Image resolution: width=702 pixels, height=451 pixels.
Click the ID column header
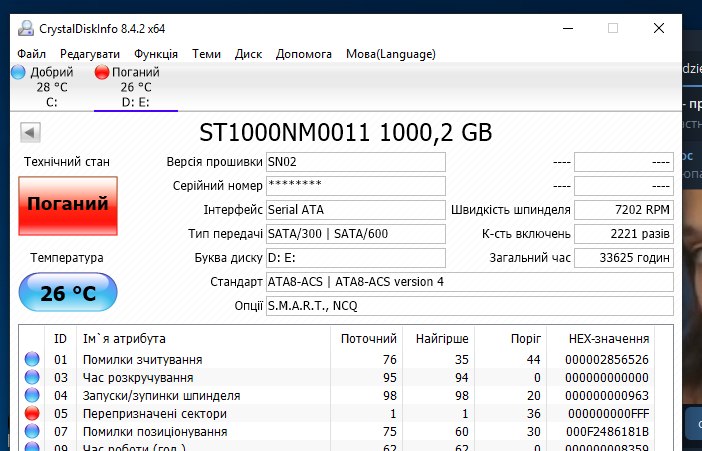pyautogui.click(x=60, y=339)
